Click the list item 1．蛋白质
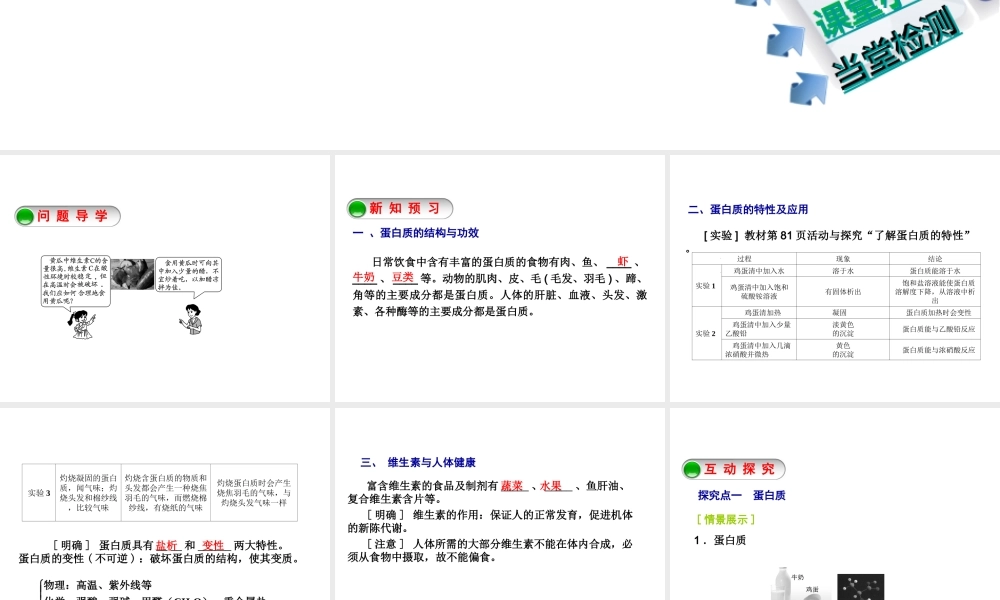Image resolution: width=1000 pixels, height=600 pixels. click(720, 540)
